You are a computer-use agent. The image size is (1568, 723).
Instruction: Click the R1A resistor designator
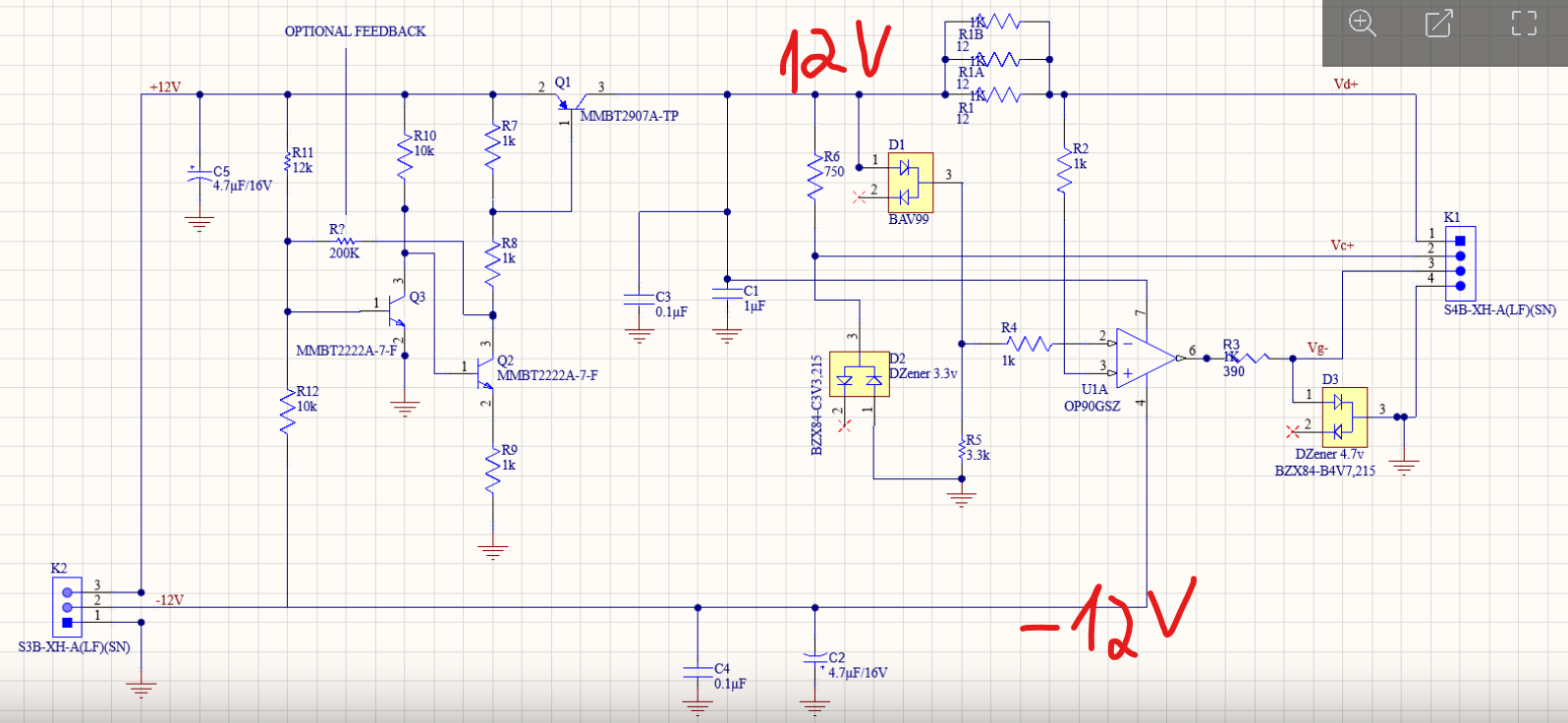click(971, 72)
